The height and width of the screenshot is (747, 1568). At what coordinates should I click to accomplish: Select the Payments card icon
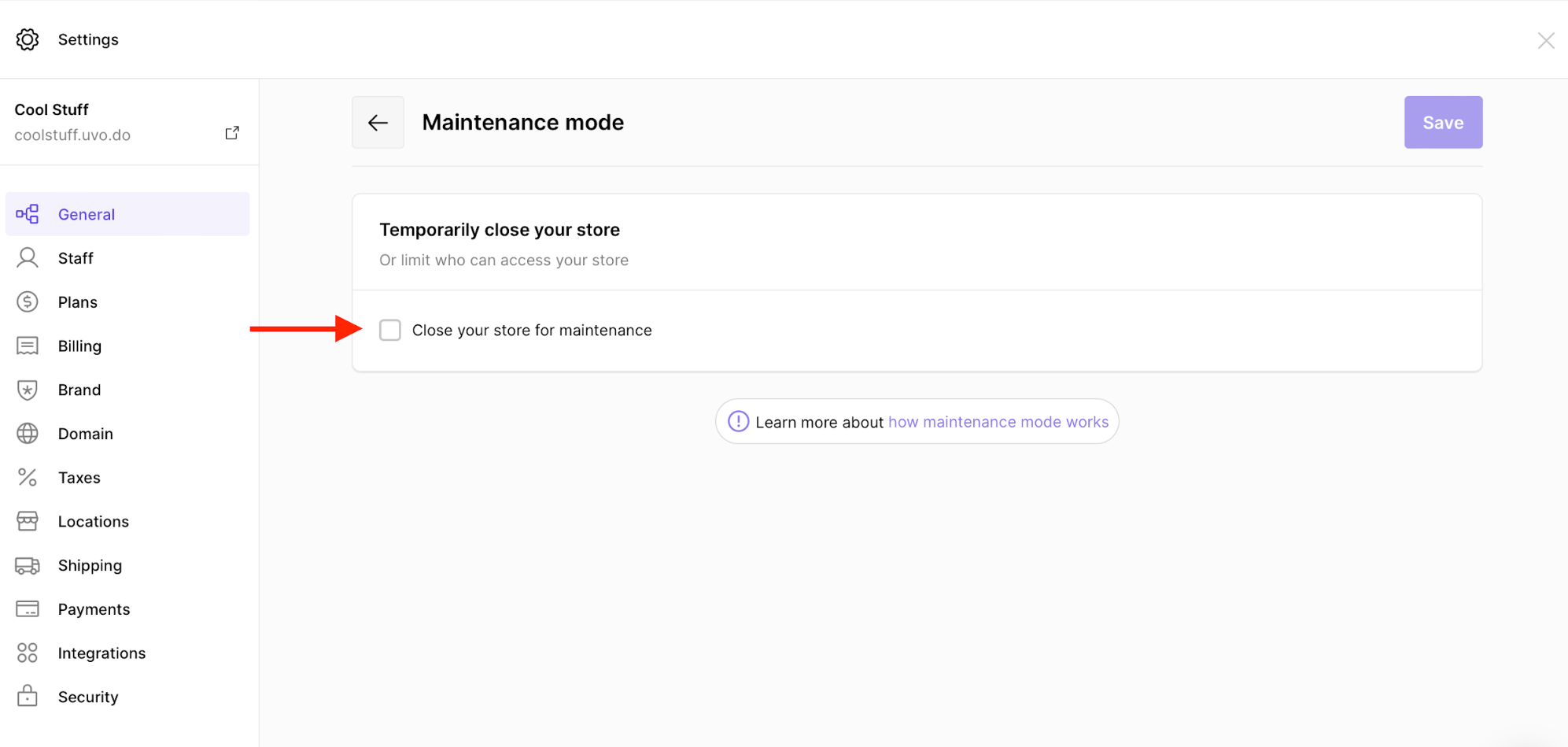pos(28,608)
